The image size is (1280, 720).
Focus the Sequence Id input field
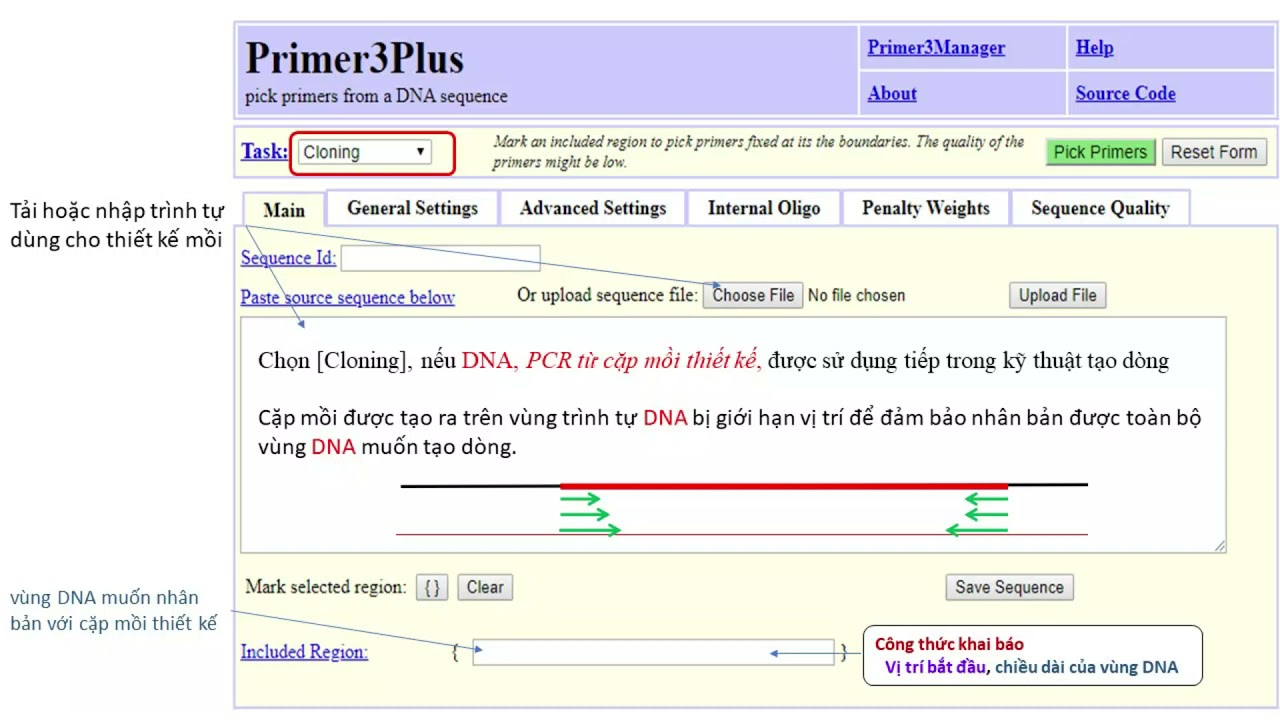[440, 258]
